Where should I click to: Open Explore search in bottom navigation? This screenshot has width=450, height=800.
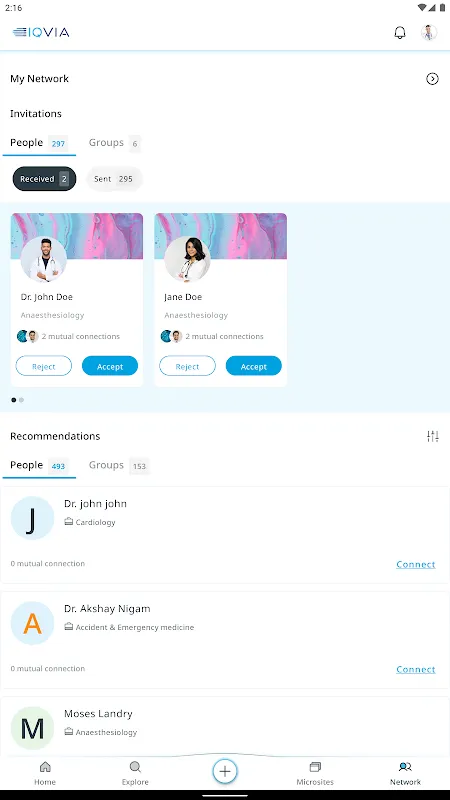point(135,773)
